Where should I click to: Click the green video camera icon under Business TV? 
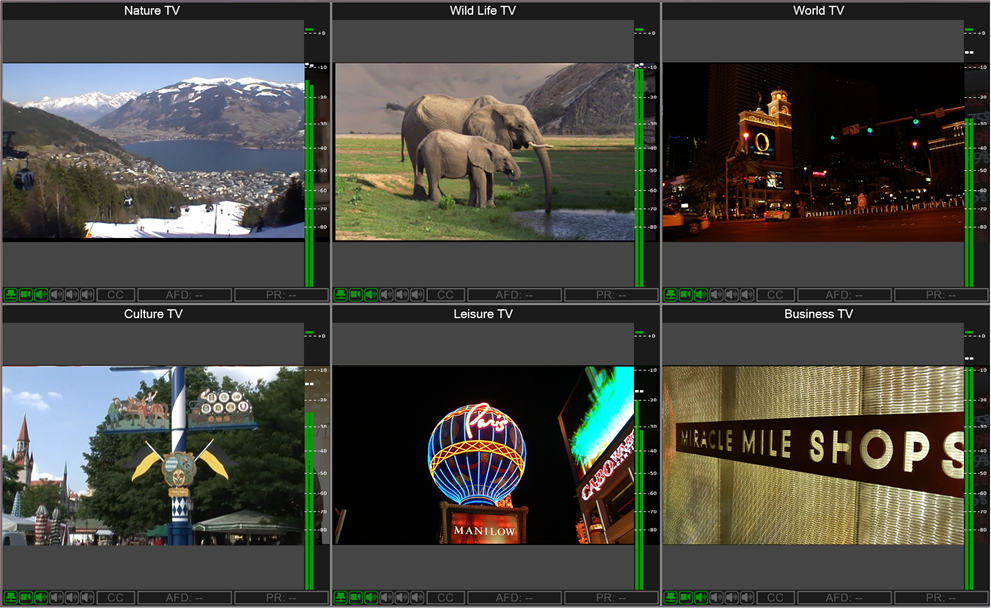[x=686, y=598]
